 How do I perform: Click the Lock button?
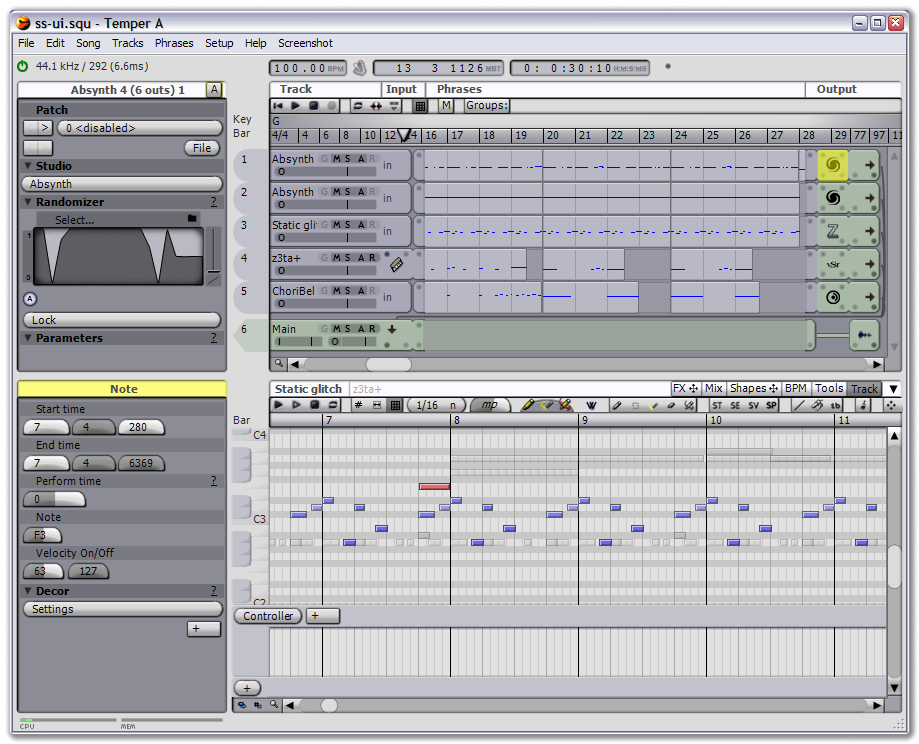click(x=122, y=320)
